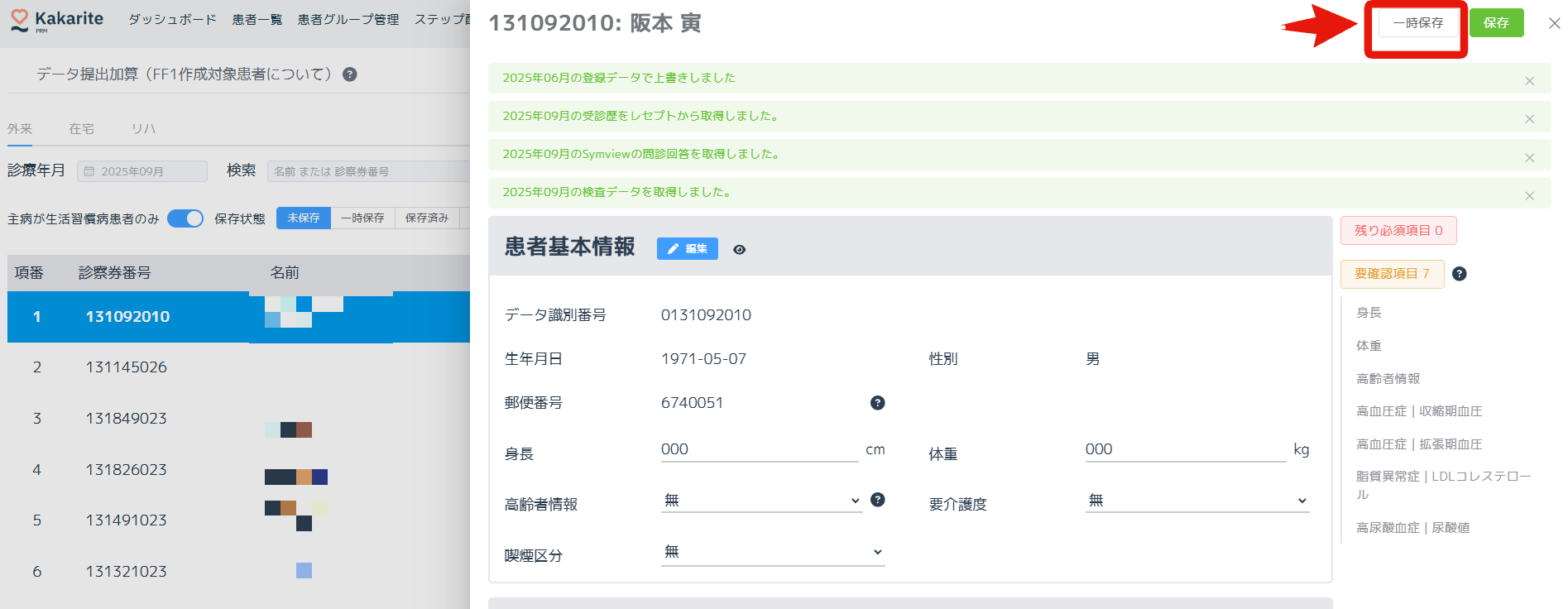Open the 要介護度 dropdown
The width and height of the screenshot is (1568, 609).
(1197, 501)
